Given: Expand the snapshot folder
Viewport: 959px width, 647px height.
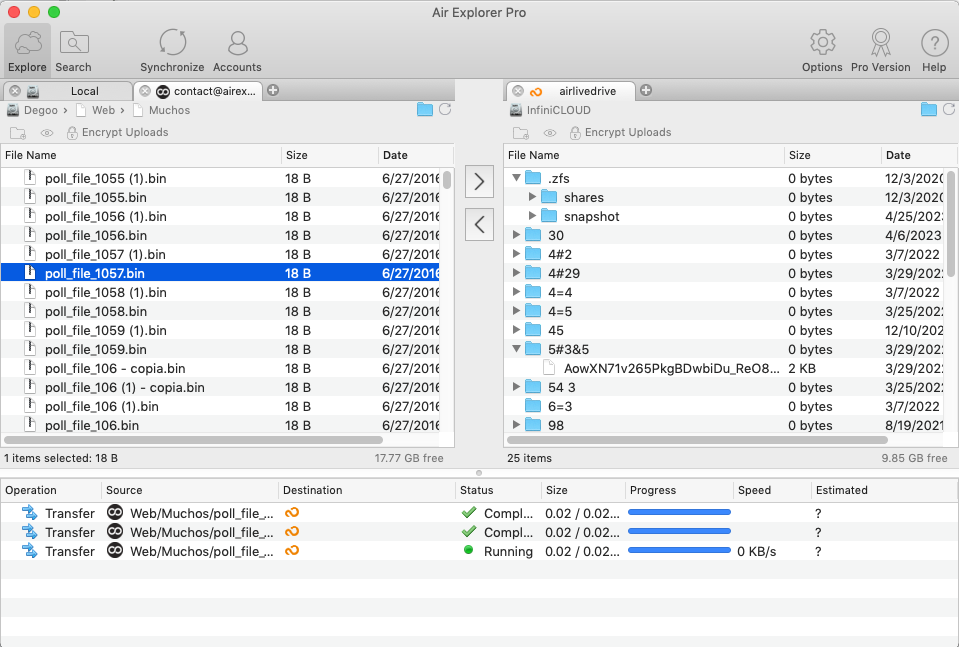Looking at the screenshot, I should [x=532, y=216].
